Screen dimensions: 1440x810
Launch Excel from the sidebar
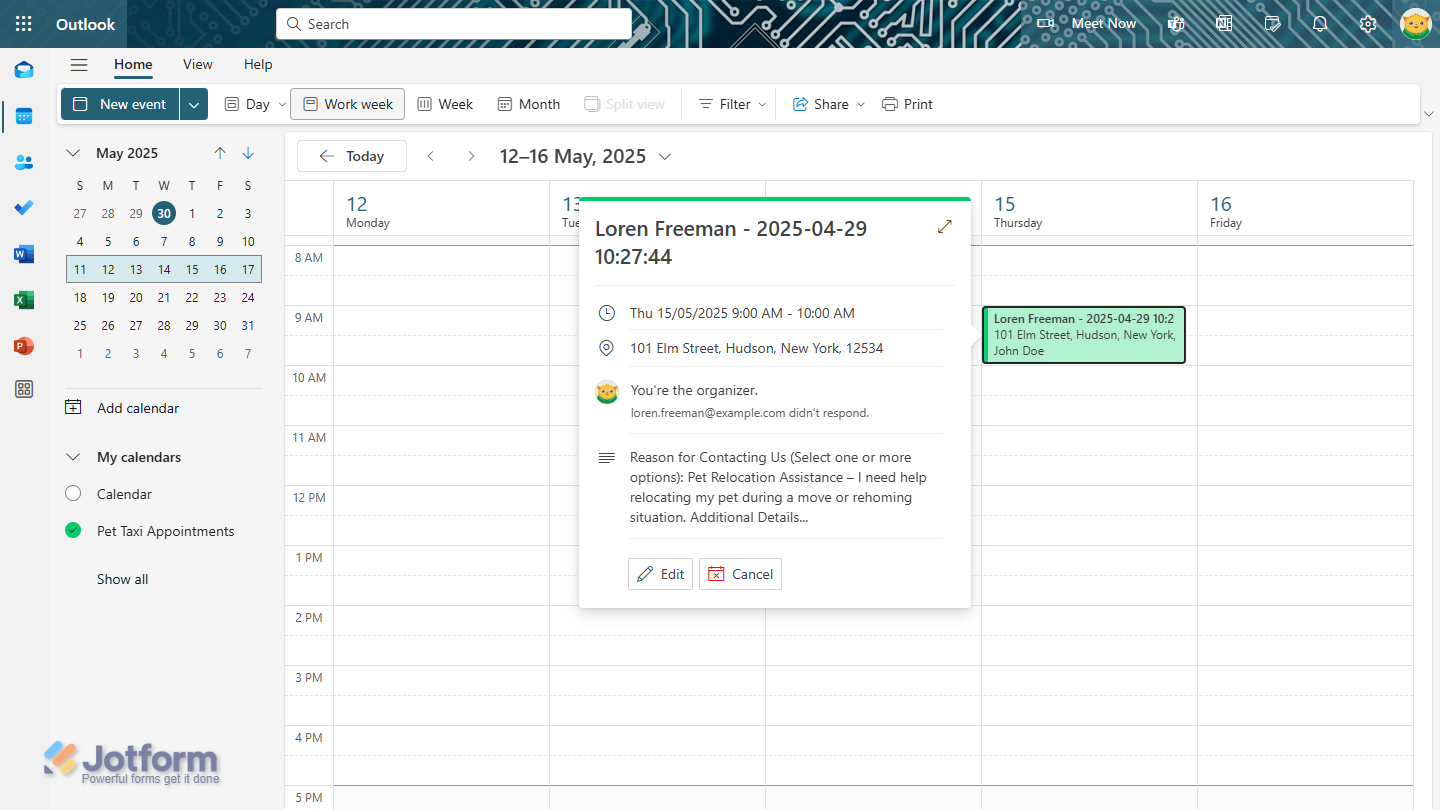24,300
